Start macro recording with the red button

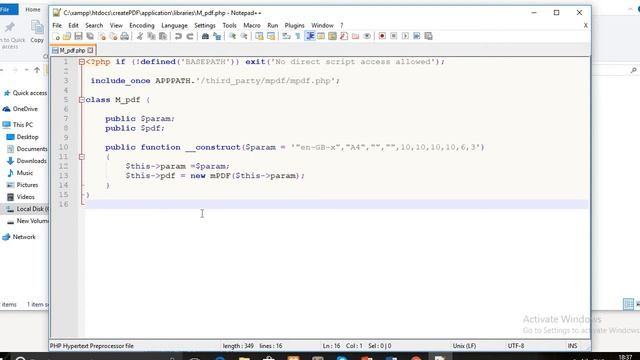(x=382, y=36)
